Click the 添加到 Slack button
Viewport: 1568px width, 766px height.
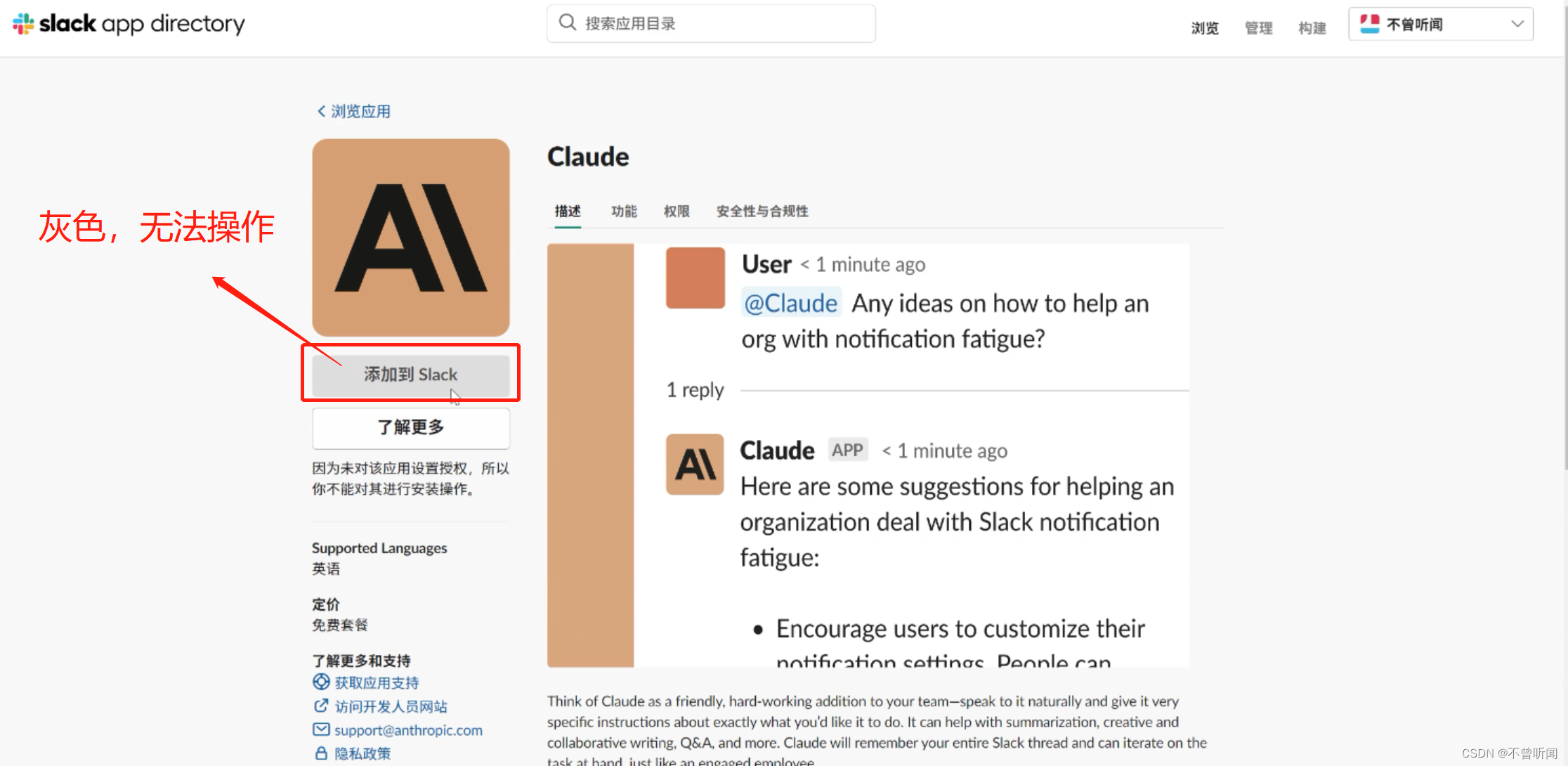[411, 375]
